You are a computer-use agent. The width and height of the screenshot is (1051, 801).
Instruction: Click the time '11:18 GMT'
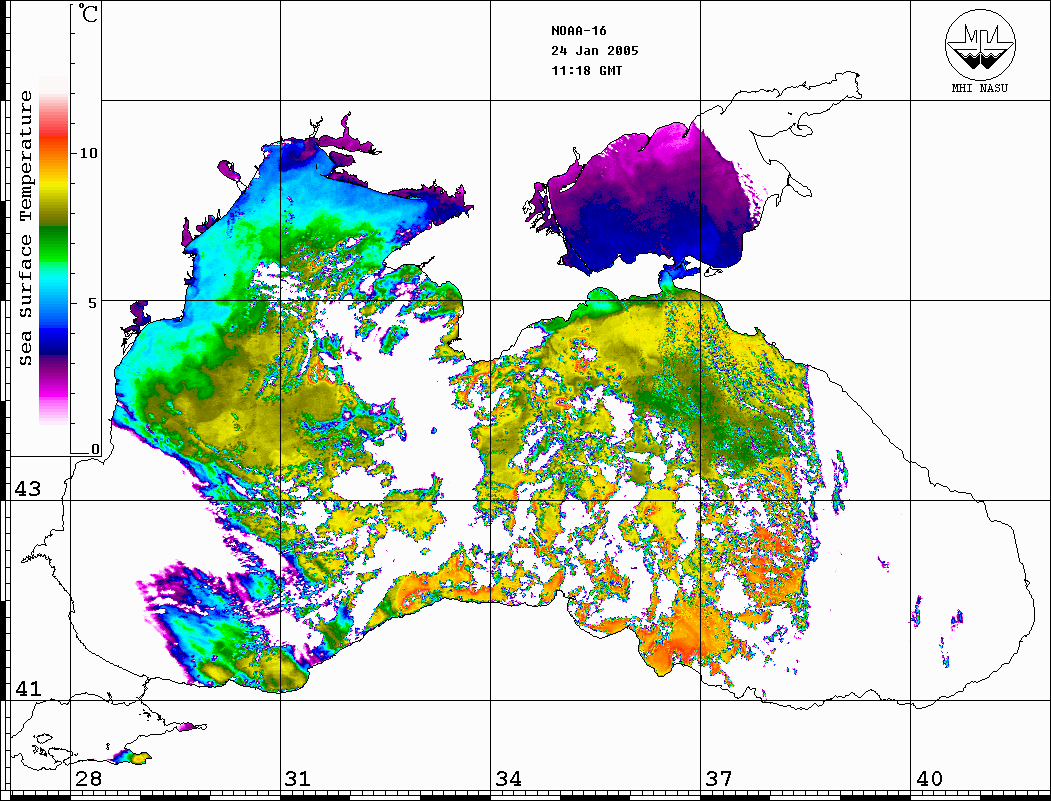586,70
